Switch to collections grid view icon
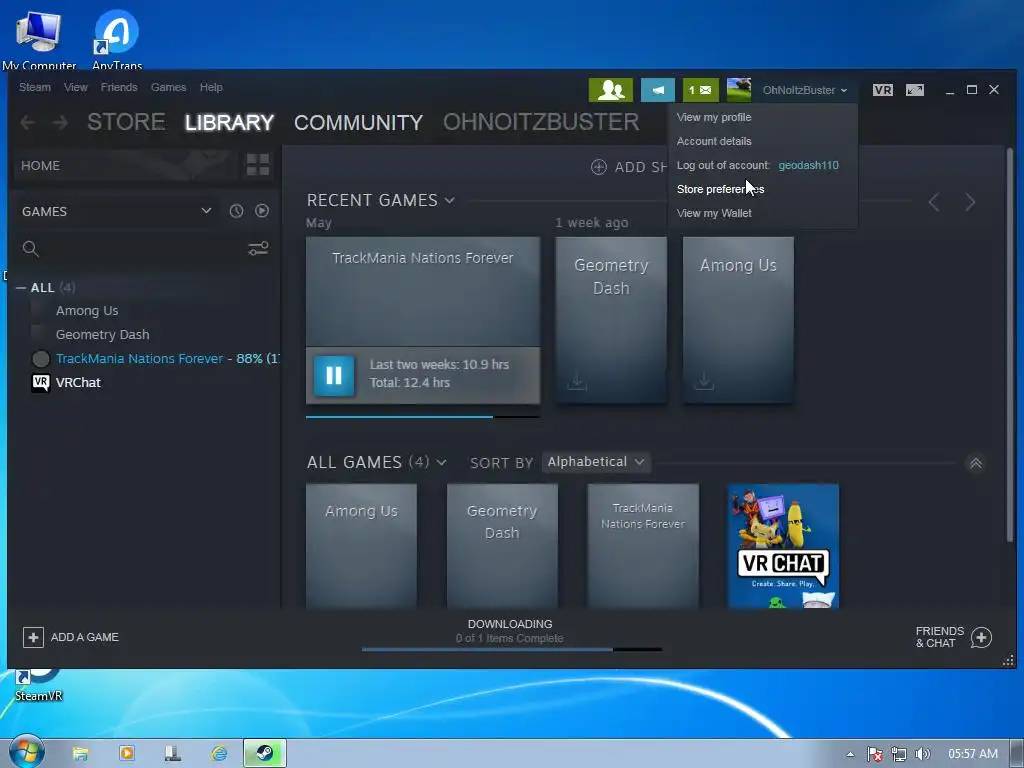Screen dimensions: 1024x768 pos(258,165)
